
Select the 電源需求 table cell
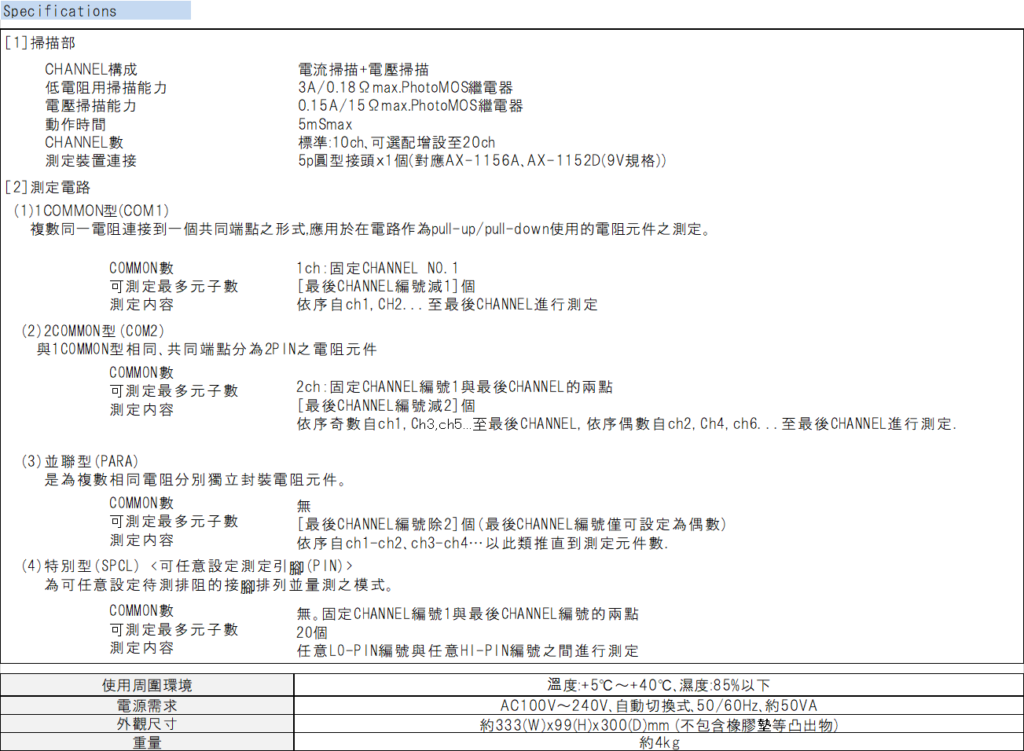(x=147, y=705)
